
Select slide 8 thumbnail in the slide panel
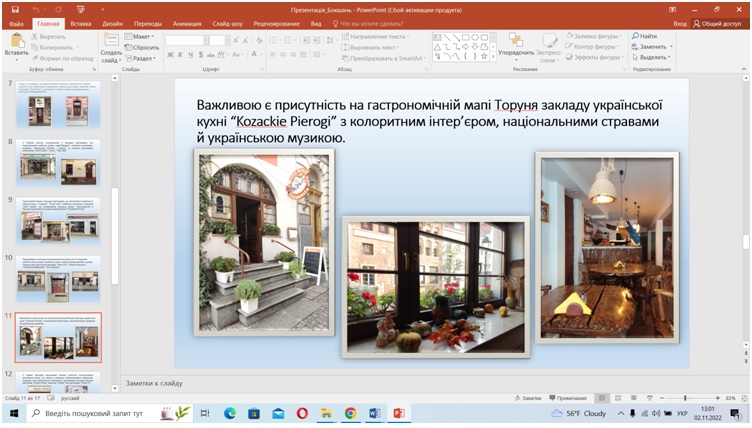[x=59, y=163]
